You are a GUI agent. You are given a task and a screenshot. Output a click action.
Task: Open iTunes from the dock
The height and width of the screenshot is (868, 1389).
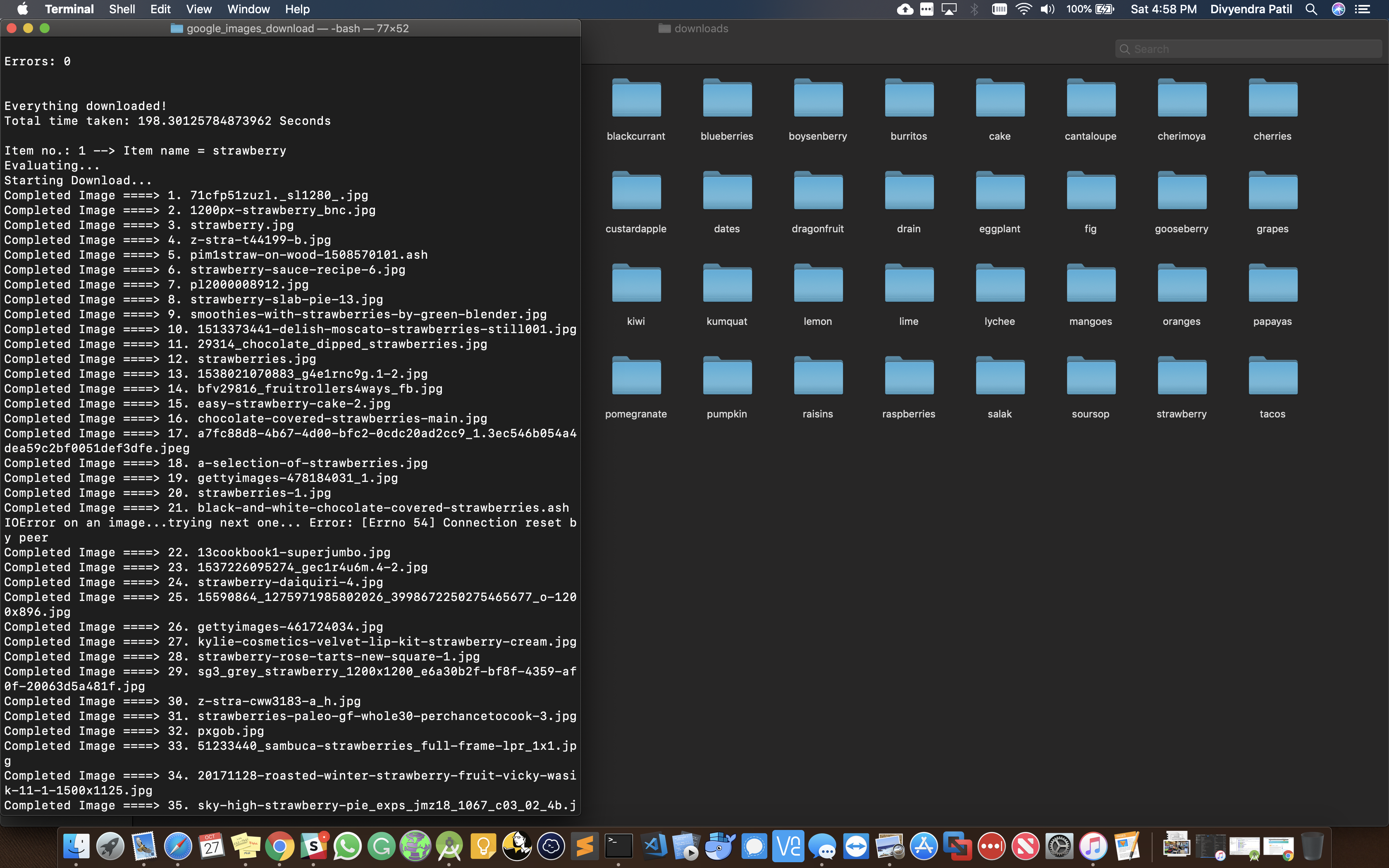(x=1093, y=846)
